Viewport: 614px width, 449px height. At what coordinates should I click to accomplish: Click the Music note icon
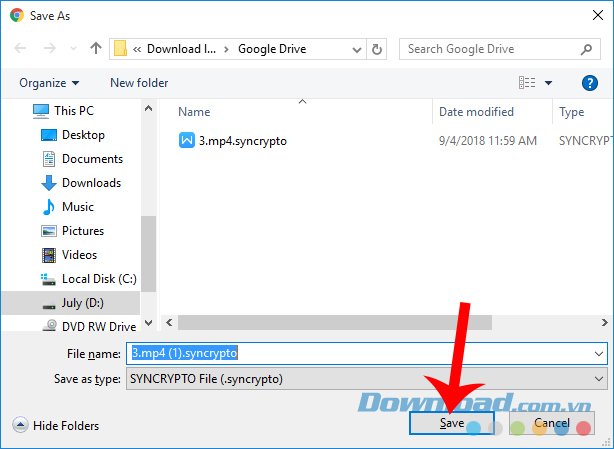(x=49, y=207)
